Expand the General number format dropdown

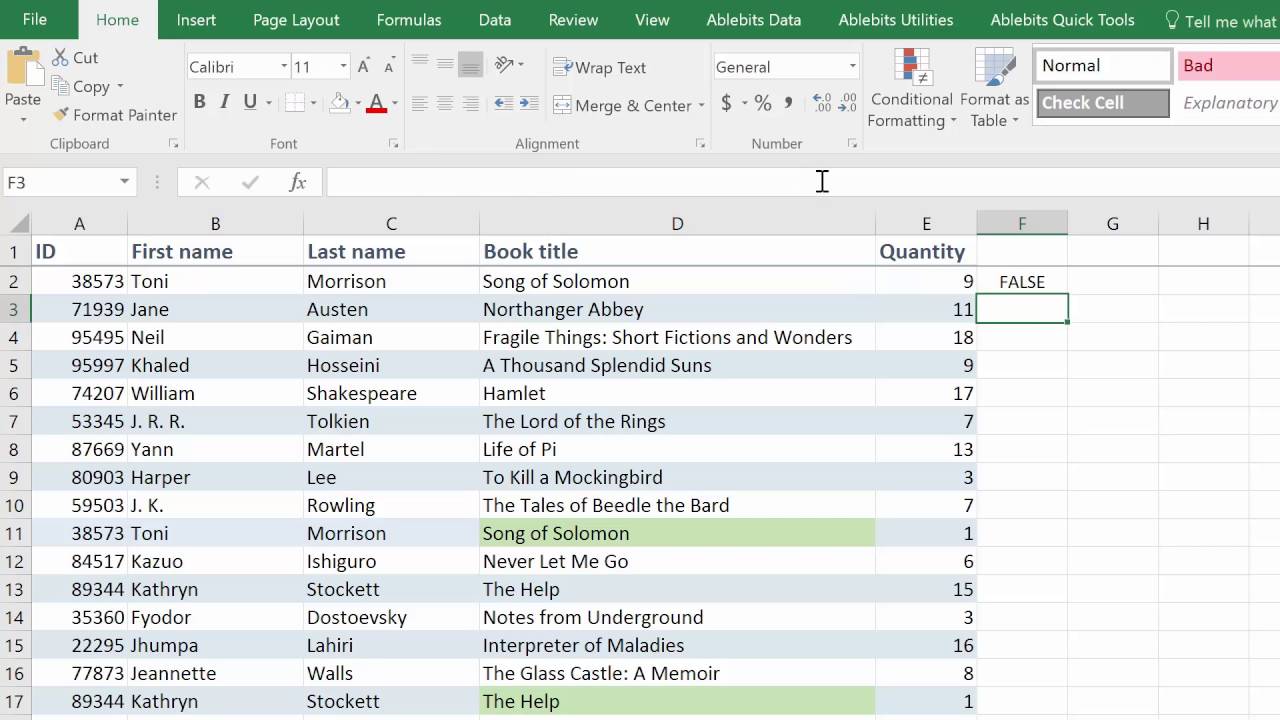coord(852,67)
